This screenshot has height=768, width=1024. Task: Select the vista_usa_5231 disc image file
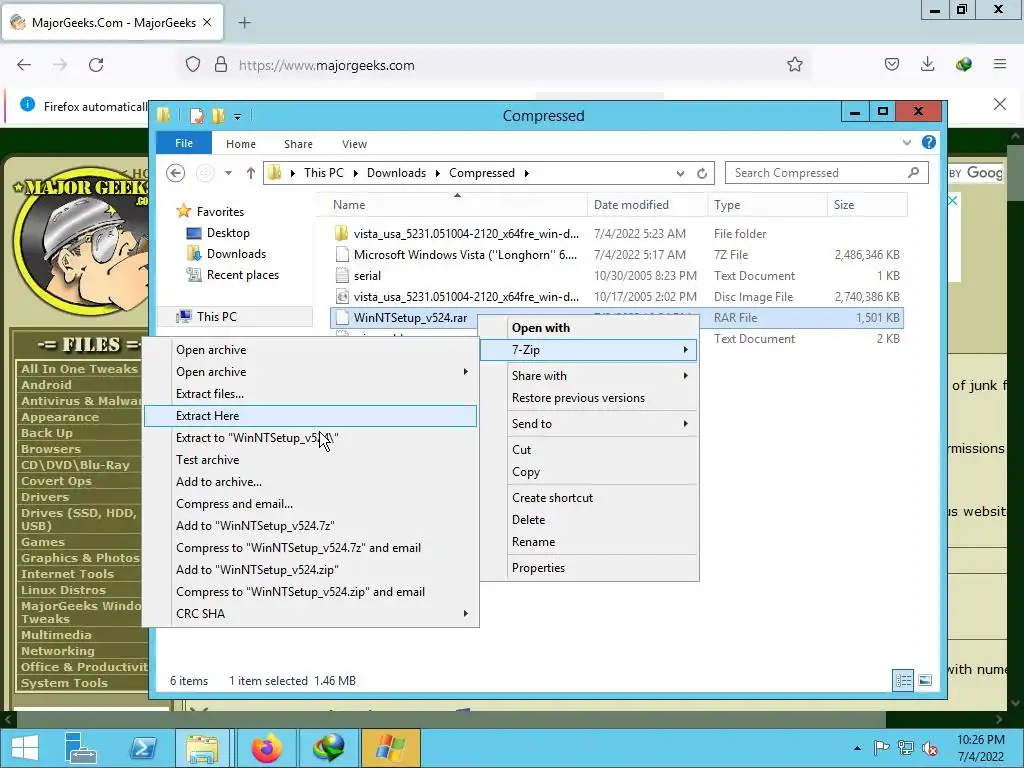tap(616, 296)
